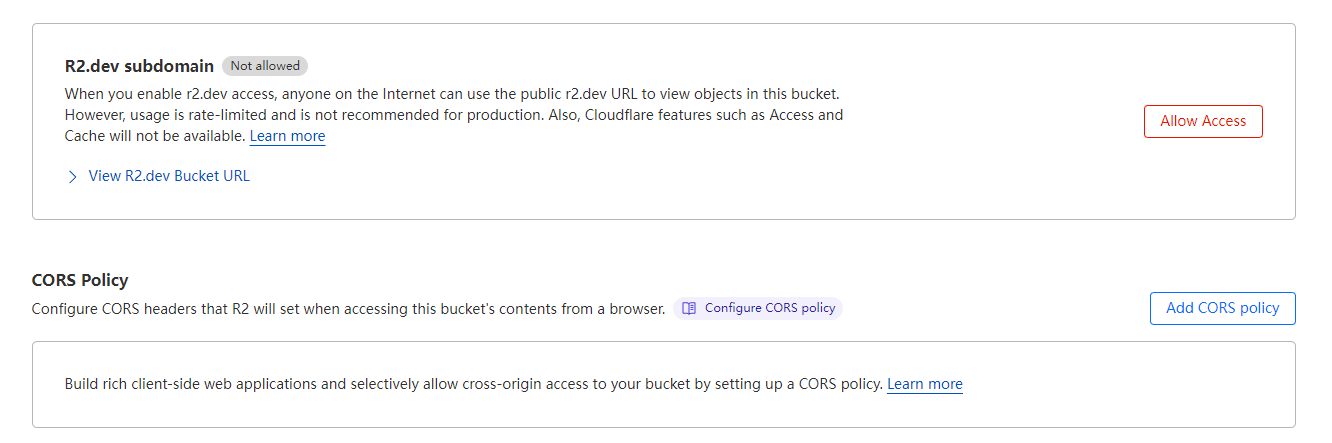The height and width of the screenshot is (443, 1332).
Task: Expand the View R2.dev Bucket URL chevron
Action: click(72, 177)
